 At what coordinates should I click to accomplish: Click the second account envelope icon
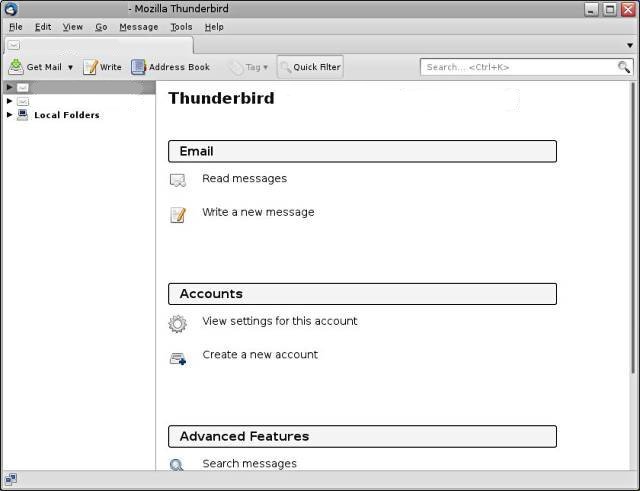coord(23,101)
